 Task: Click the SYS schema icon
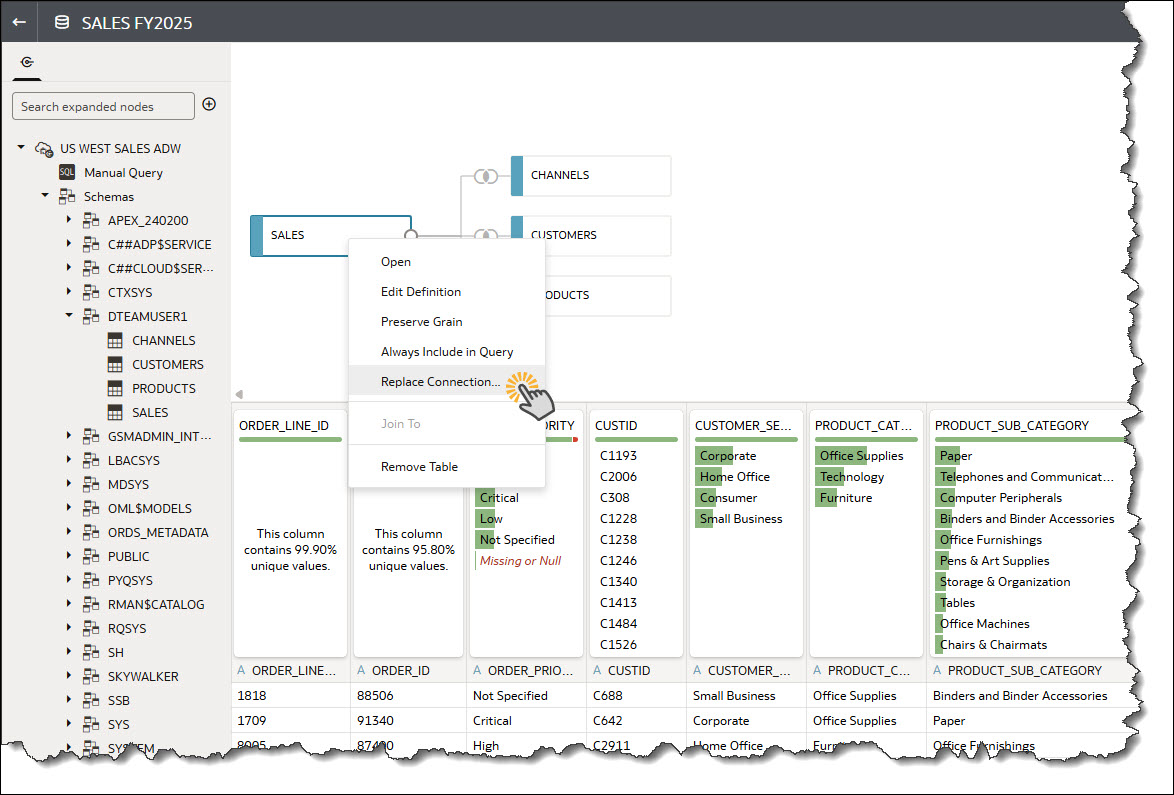point(91,724)
